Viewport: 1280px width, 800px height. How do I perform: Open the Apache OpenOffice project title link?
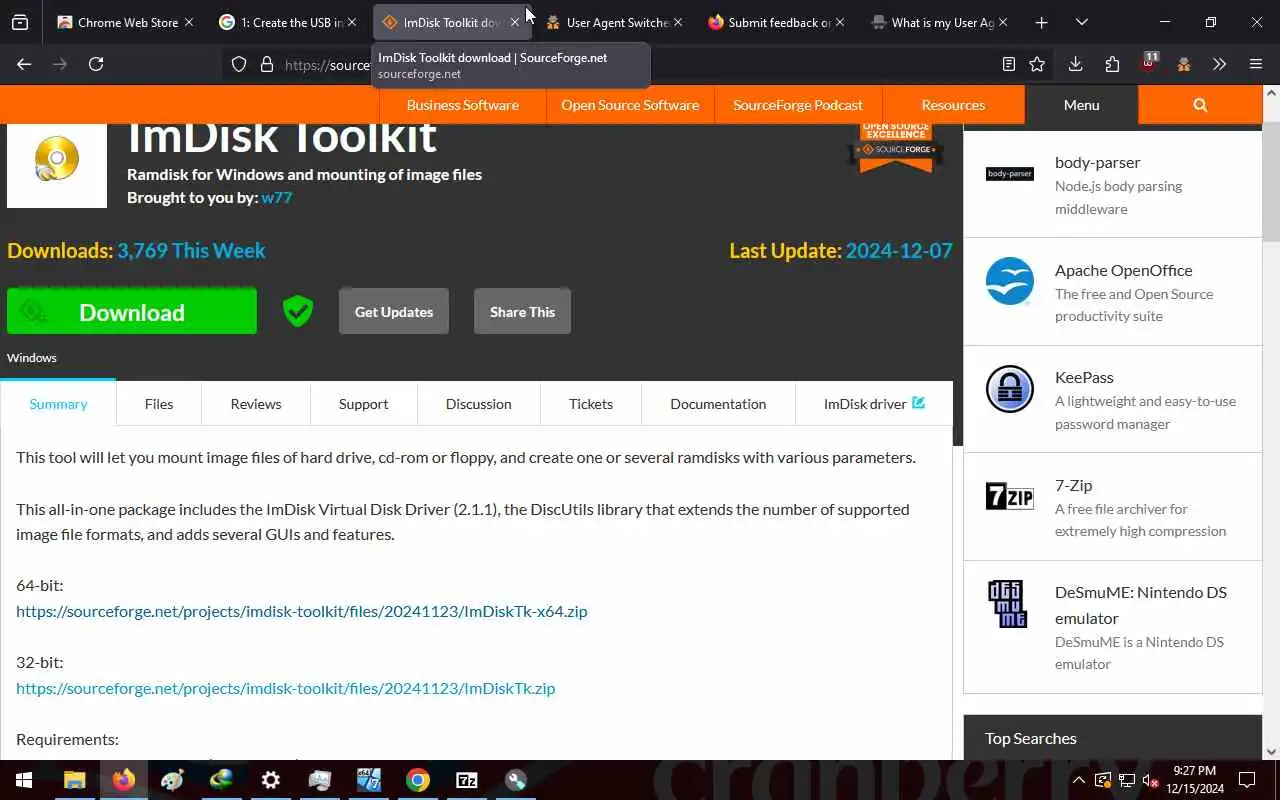pos(1123,269)
